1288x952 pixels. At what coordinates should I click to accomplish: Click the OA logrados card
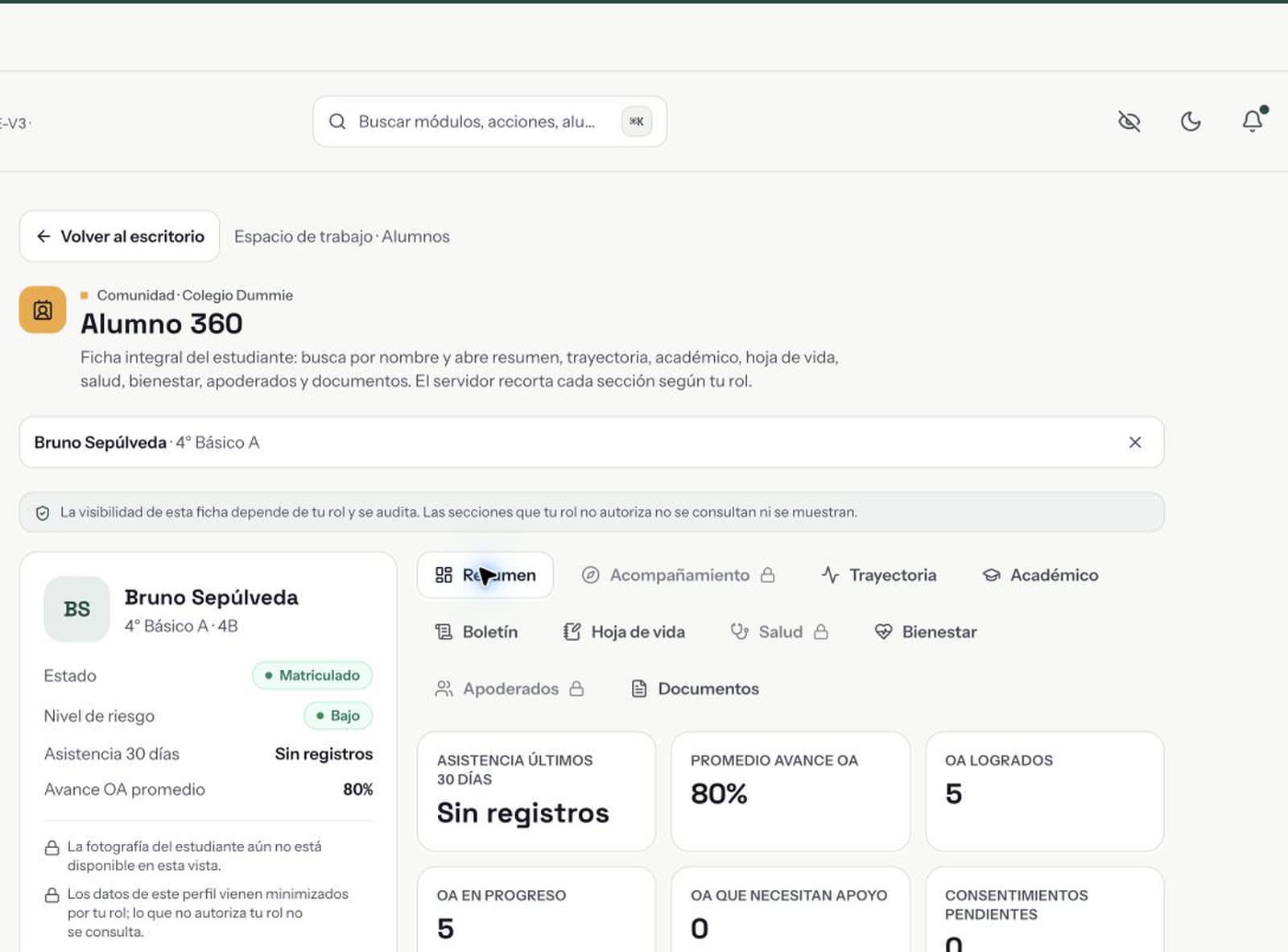point(1045,791)
